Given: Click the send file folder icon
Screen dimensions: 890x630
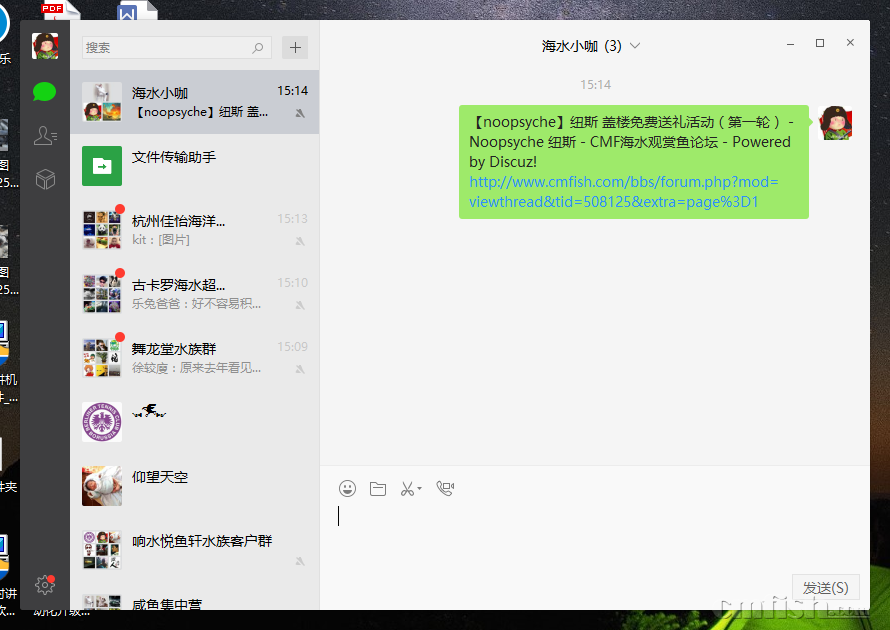Looking at the screenshot, I should click(377, 489).
